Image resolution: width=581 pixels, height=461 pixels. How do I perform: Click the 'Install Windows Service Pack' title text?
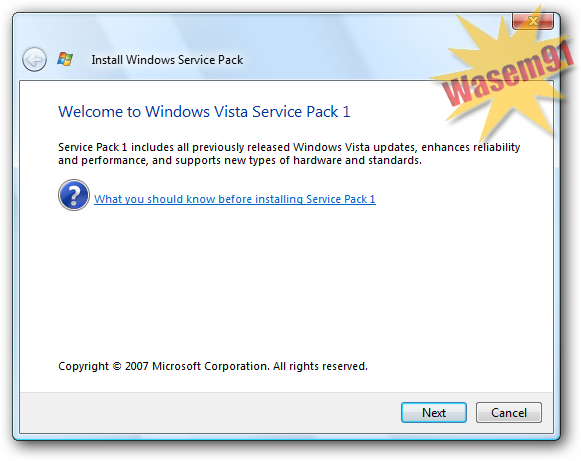(167, 60)
